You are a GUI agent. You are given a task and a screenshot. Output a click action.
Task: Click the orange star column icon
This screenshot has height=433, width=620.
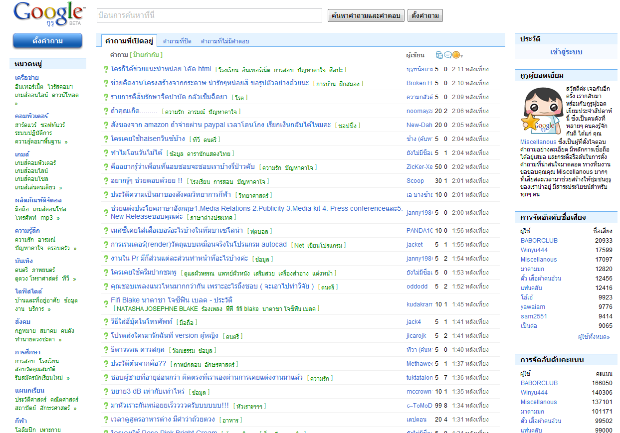tap(455, 54)
